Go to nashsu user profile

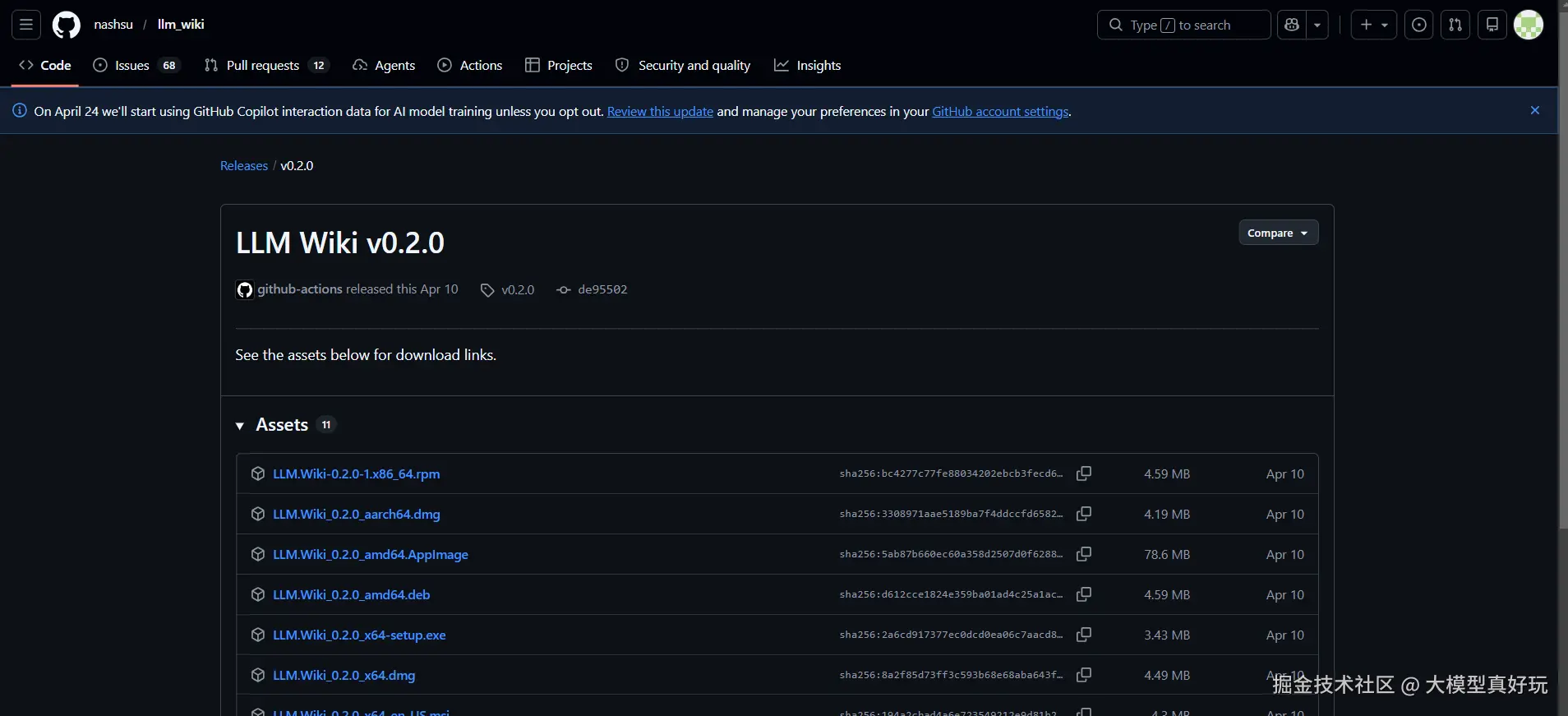click(x=113, y=25)
